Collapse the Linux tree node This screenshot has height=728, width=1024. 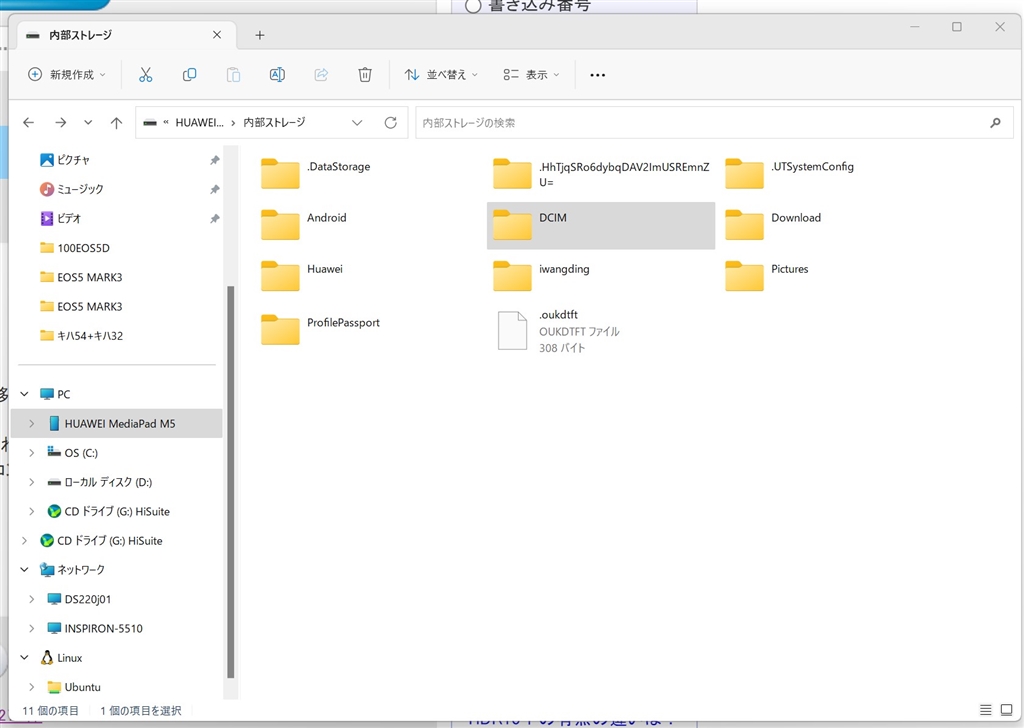coord(24,657)
